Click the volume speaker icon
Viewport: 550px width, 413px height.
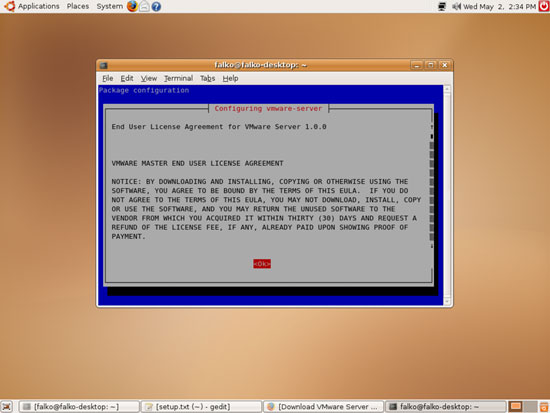456,6
